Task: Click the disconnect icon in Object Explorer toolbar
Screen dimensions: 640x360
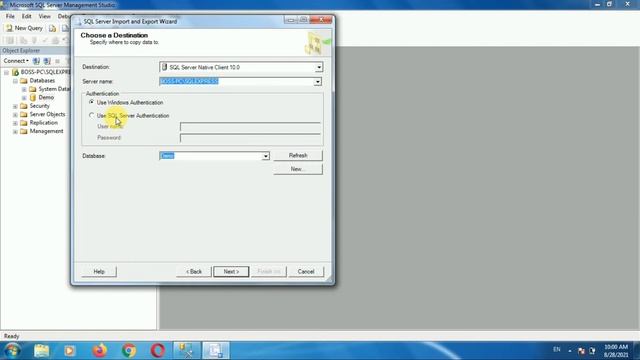Action: tap(47, 61)
